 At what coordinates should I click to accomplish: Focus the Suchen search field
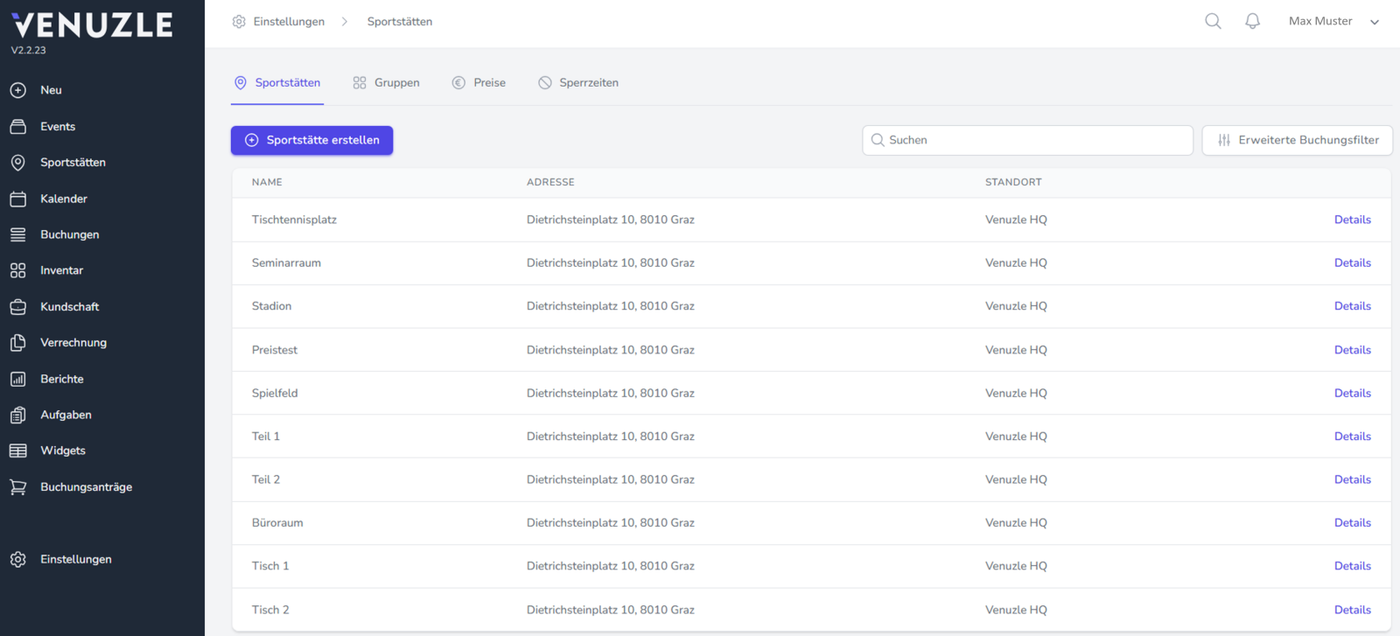point(1028,140)
